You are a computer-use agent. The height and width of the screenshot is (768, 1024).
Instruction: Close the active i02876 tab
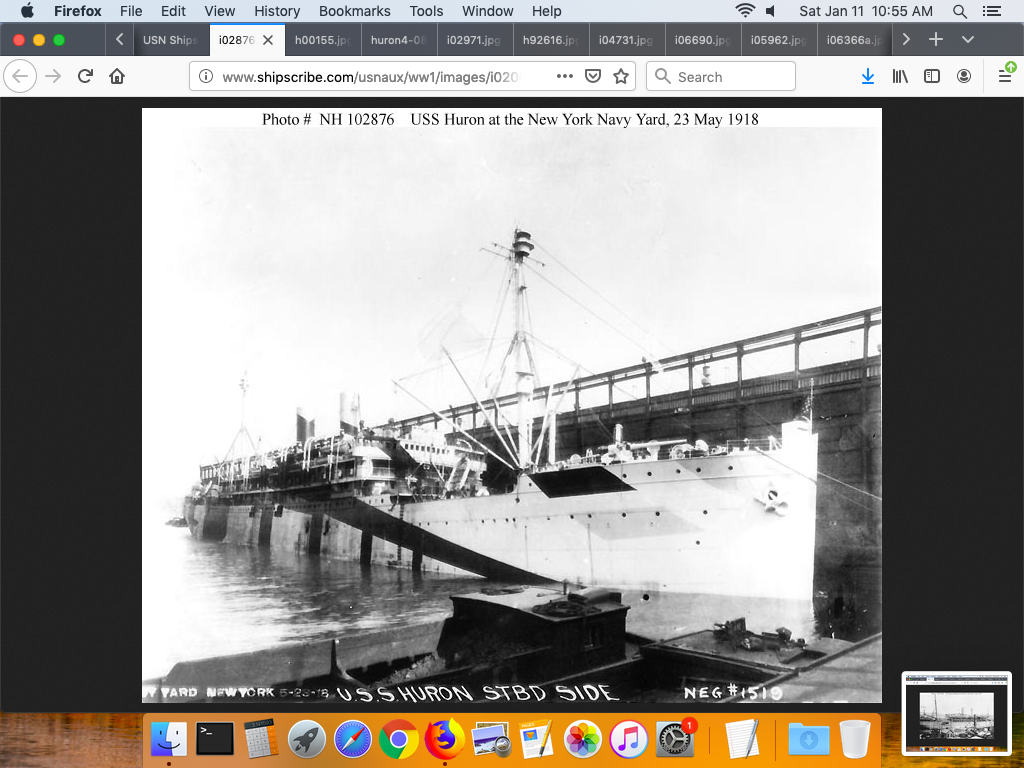[x=268, y=40]
